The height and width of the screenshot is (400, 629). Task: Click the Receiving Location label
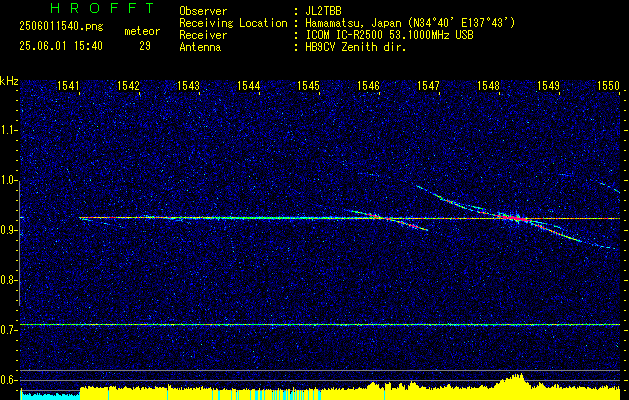(233, 23)
